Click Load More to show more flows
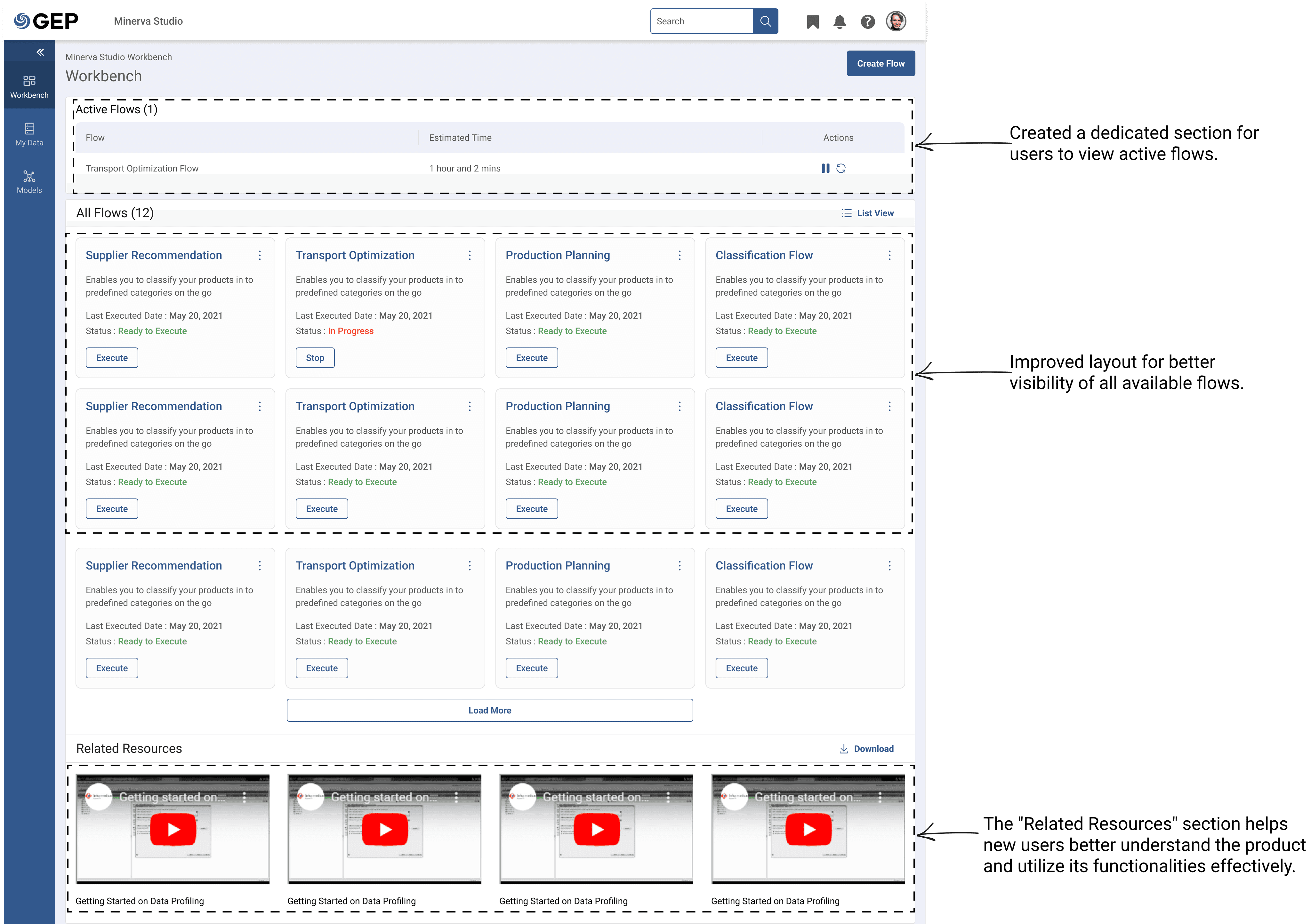This screenshot has height=924, width=1311. click(x=489, y=710)
